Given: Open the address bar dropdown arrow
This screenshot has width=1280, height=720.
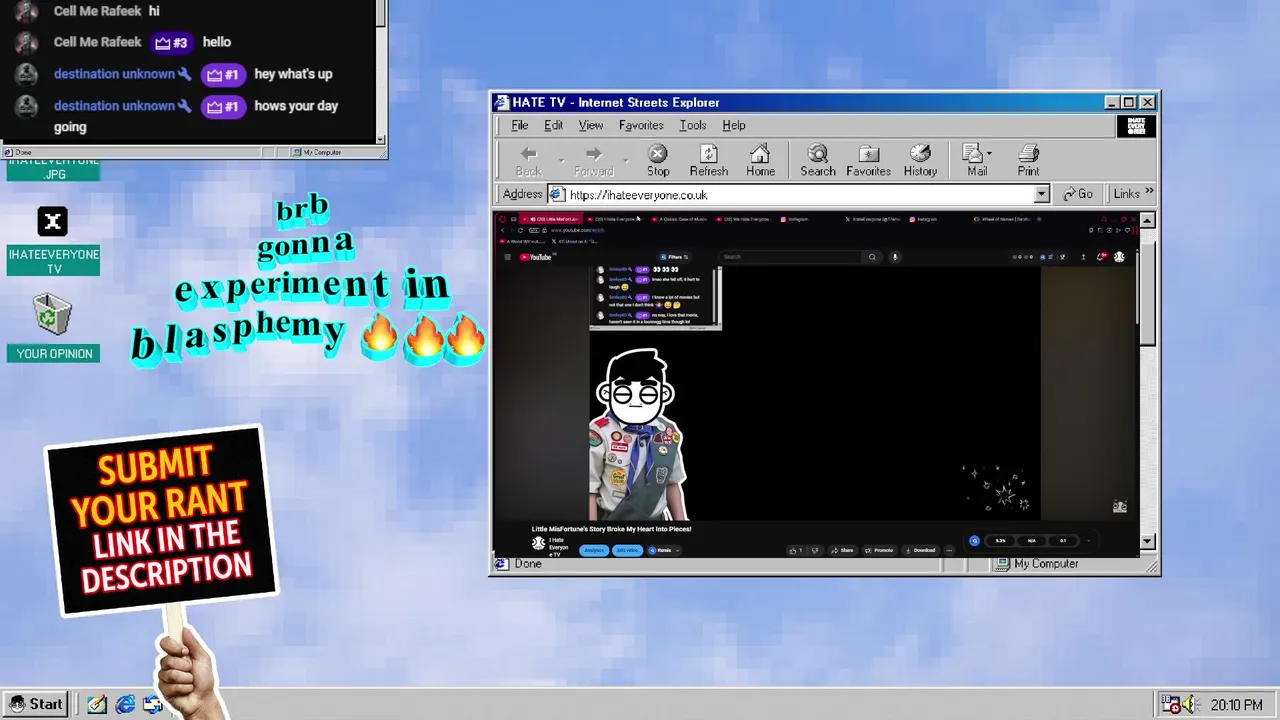Looking at the screenshot, I should (x=1041, y=195).
